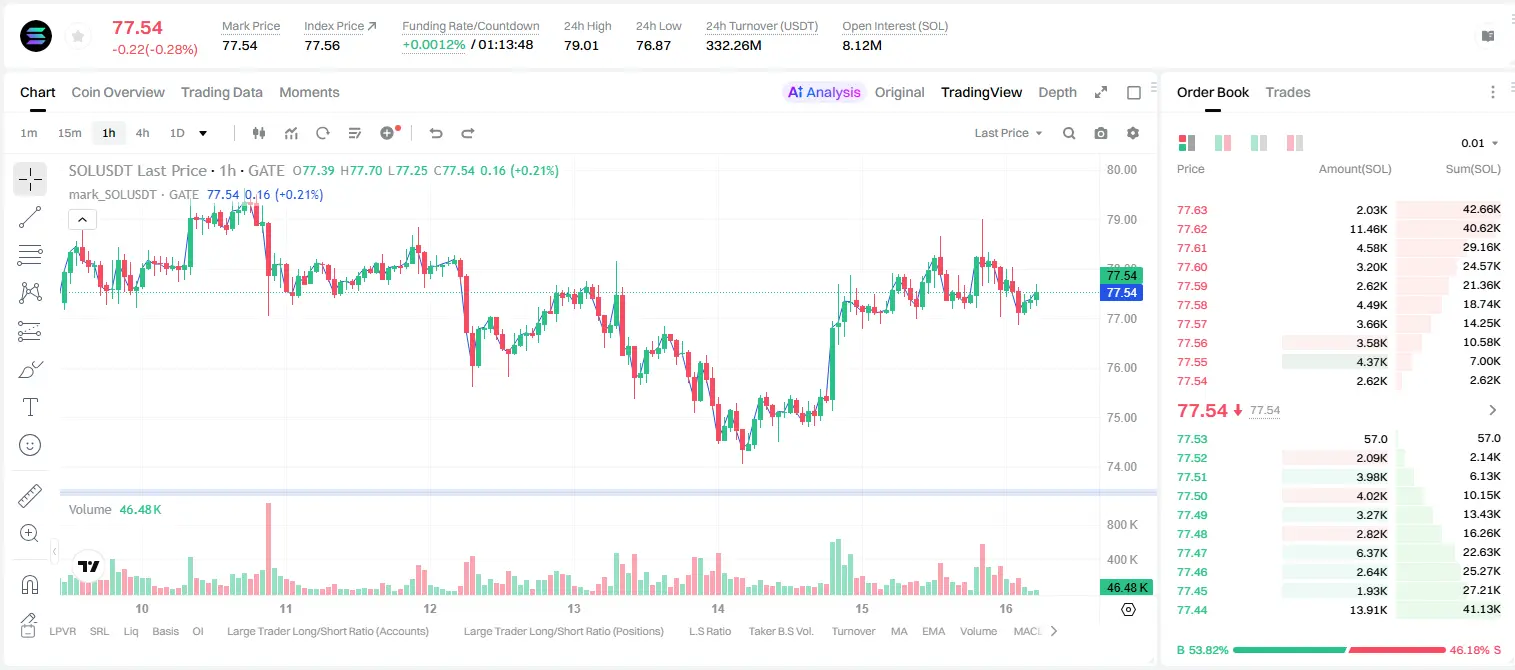Choose the text annotation tool
Image resolution: width=1515 pixels, height=670 pixels.
[x=30, y=407]
